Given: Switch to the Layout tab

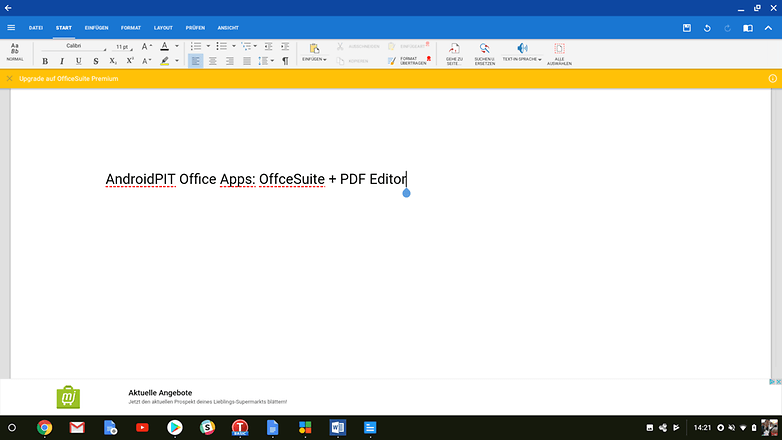Looking at the screenshot, I should click(x=163, y=28).
